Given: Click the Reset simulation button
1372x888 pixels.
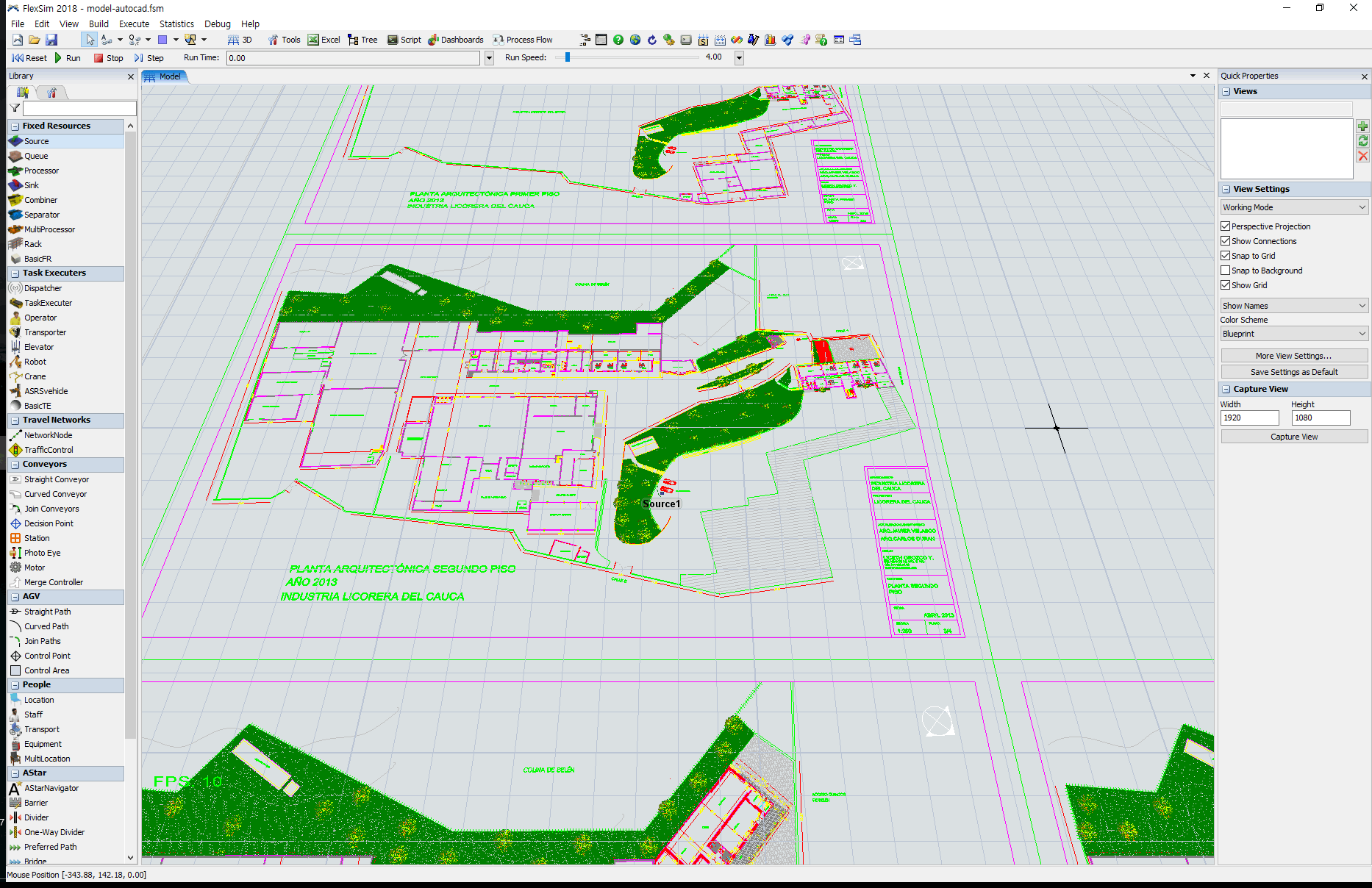Looking at the screenshot, I should [x=29, y=58].
